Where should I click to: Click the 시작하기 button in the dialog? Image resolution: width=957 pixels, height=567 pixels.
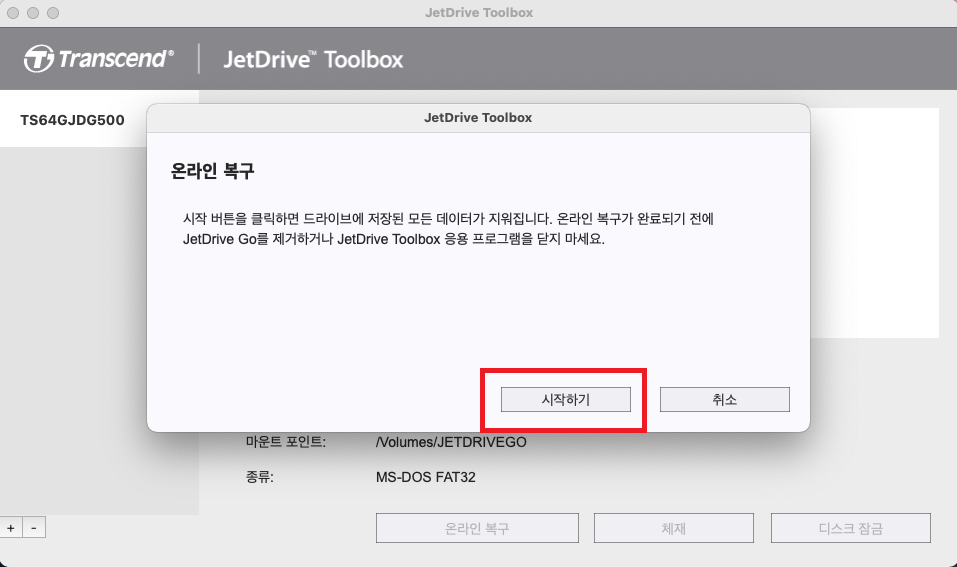pos(566,399)
